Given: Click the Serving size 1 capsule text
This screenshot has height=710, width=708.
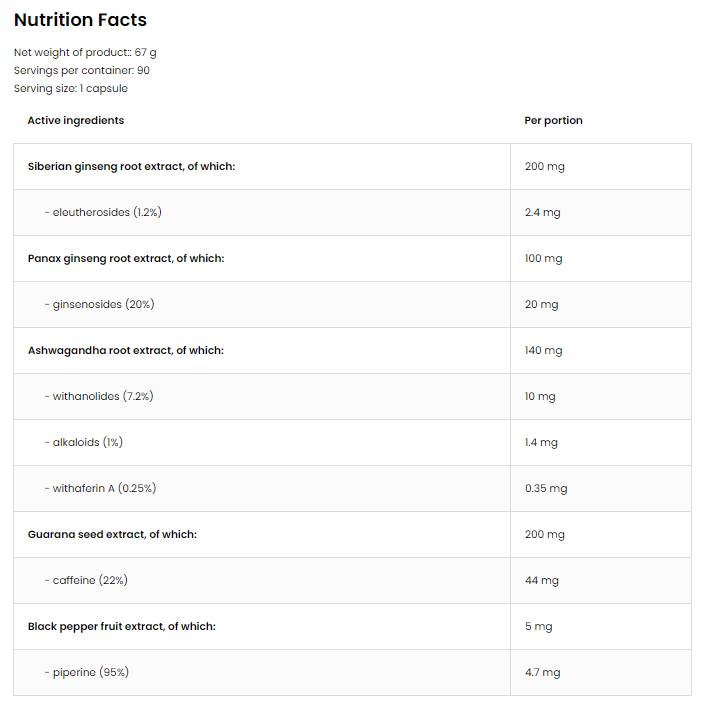Looking at the screenshot, I should (x=71, y=88).
